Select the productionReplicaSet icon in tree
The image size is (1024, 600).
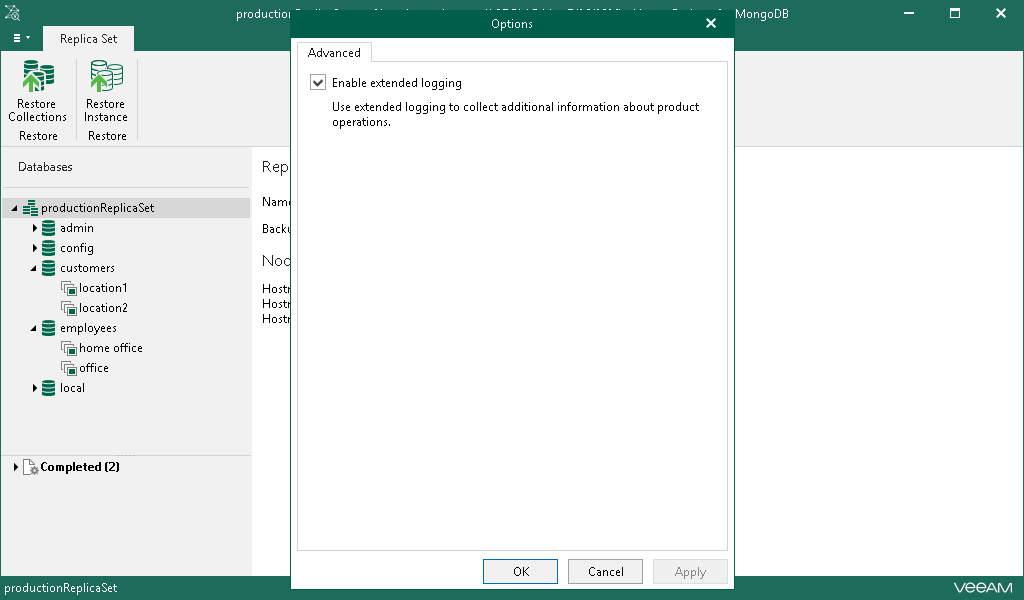click(x=30, y=208)
